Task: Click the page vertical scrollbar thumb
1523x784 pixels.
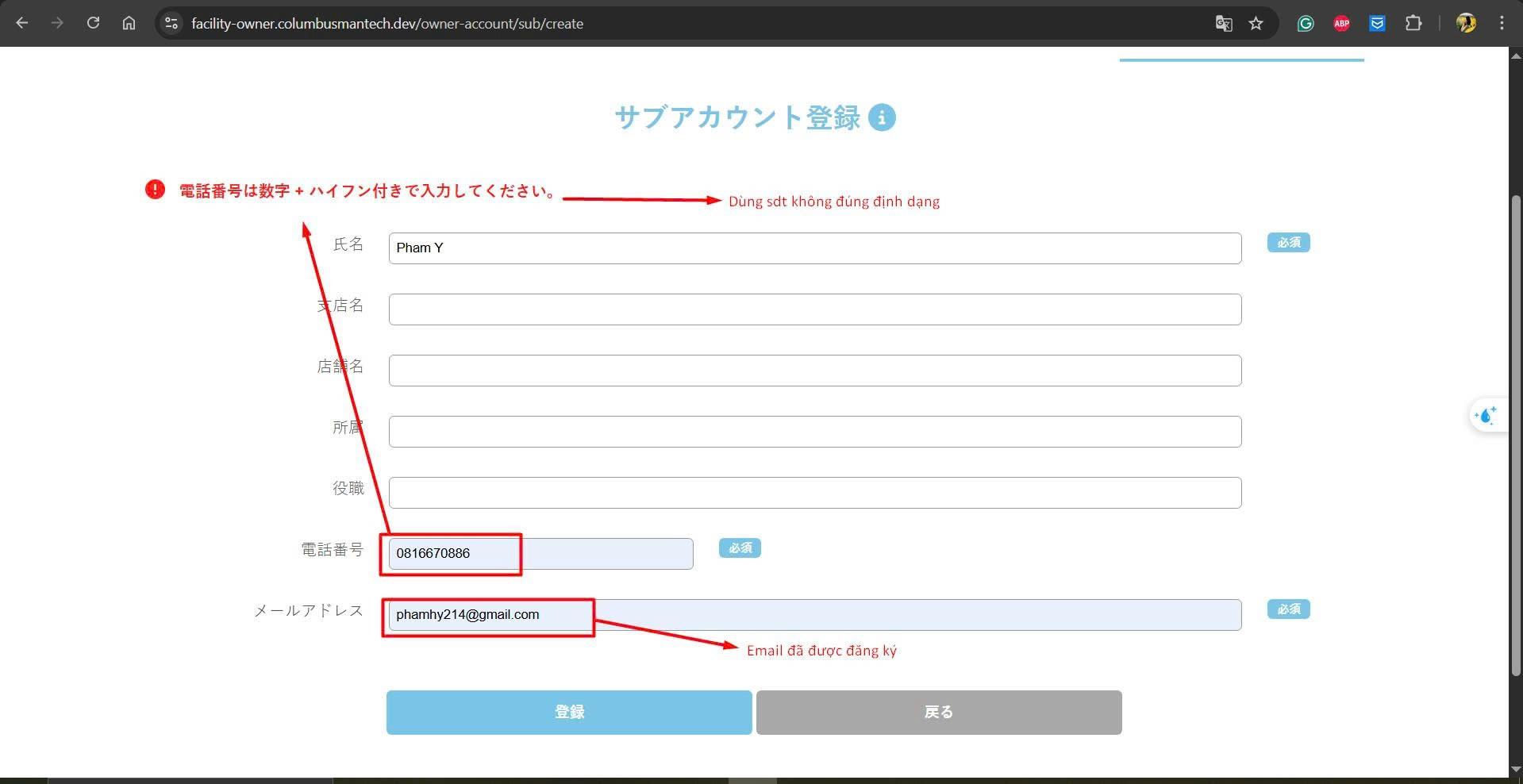Action: [x=1515, y=436]
